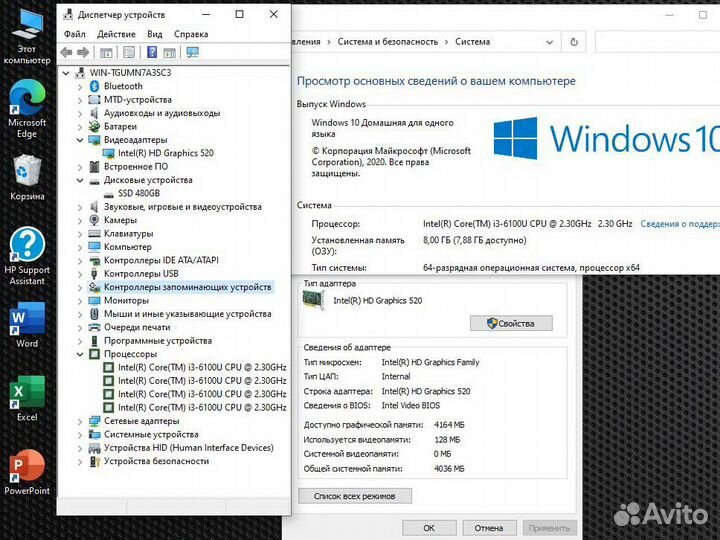Click Отмена in adapter properties dialog
This screenshot has height=540, width=720.
pyautogui.click(x=489, y=528)
